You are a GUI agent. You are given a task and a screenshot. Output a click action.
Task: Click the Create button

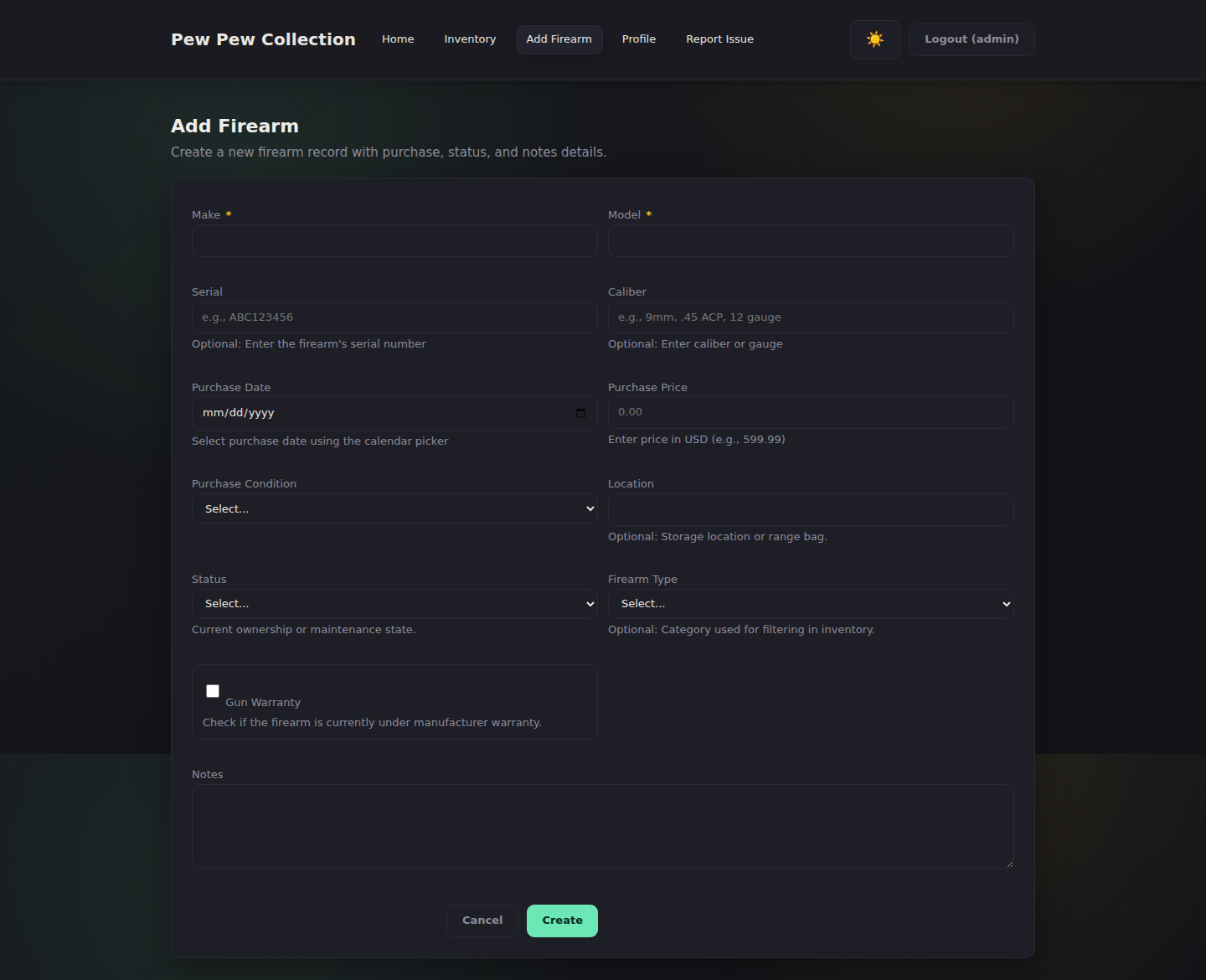pyautogui.click(x=562, y=921)
